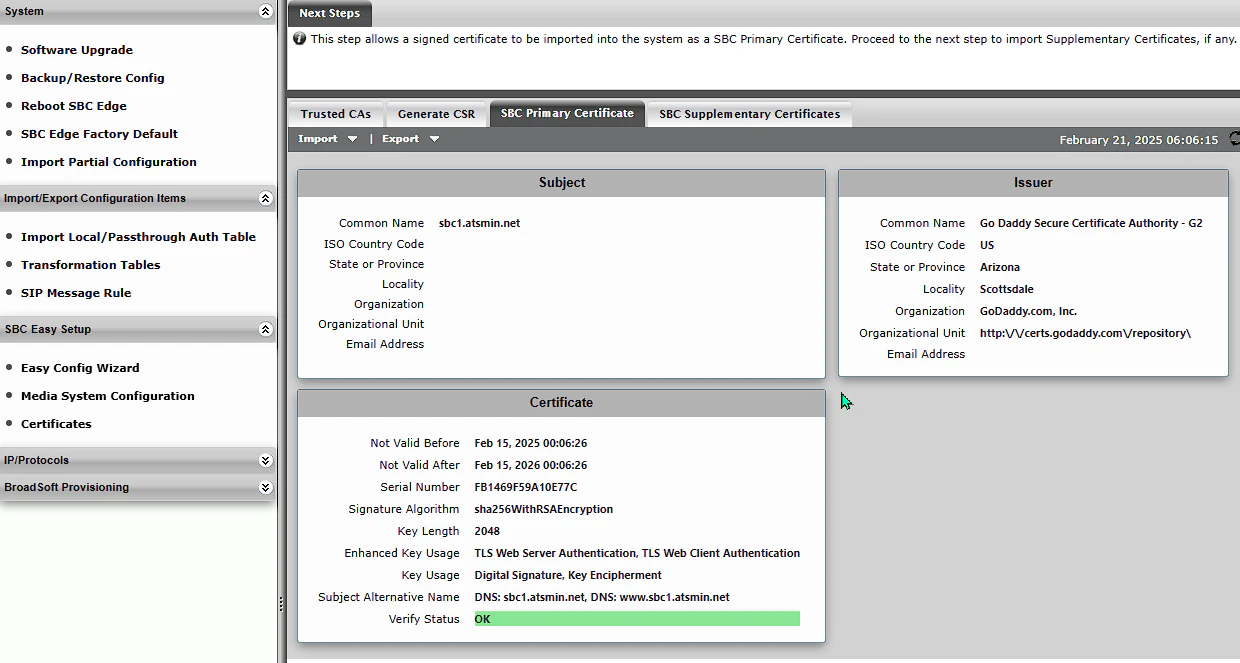The image size is (1240, 663).
Task: Open Import Partial Configuration link
Action: pos(109,162)
